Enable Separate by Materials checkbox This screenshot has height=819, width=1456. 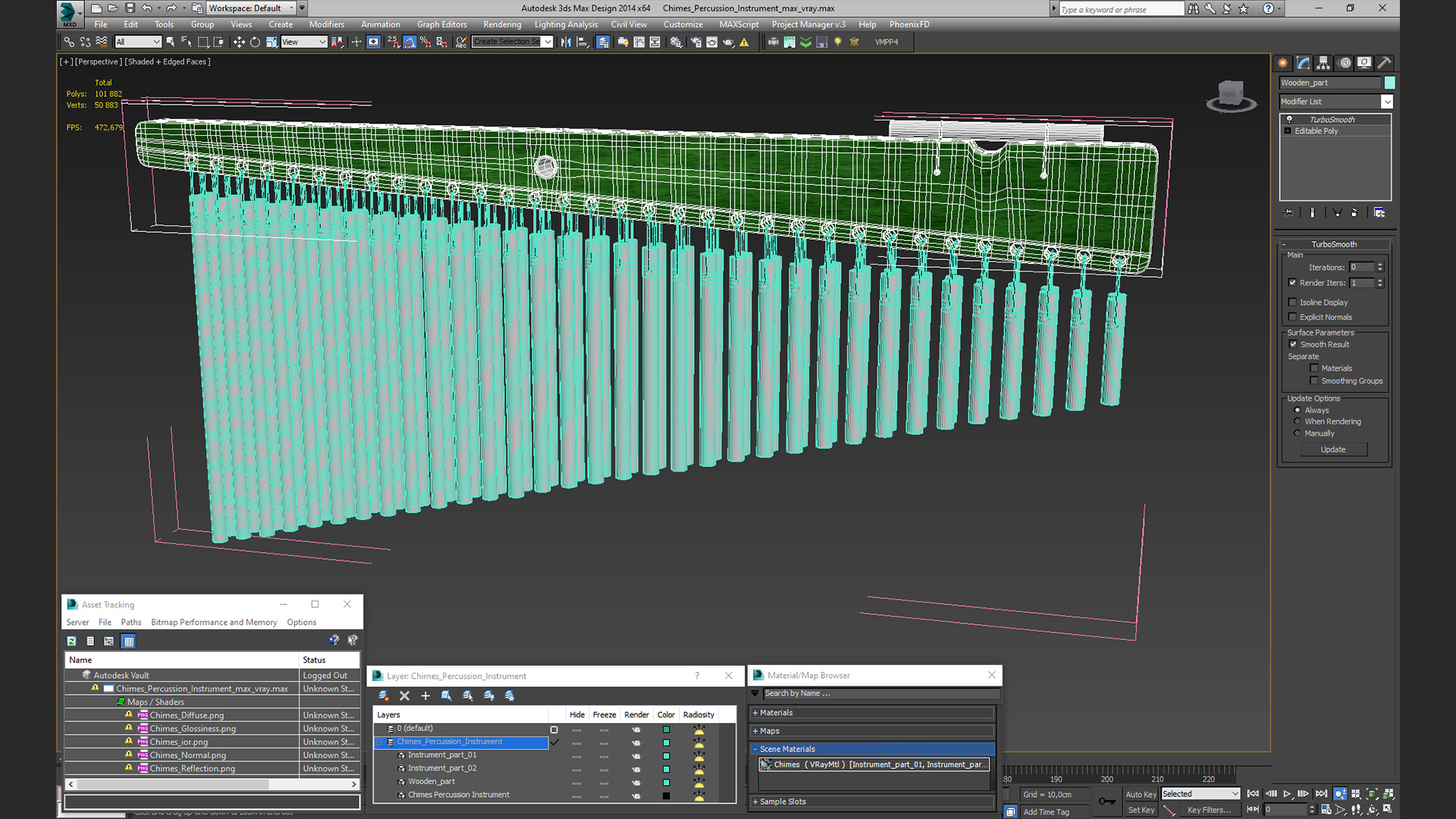[1314, 369]
